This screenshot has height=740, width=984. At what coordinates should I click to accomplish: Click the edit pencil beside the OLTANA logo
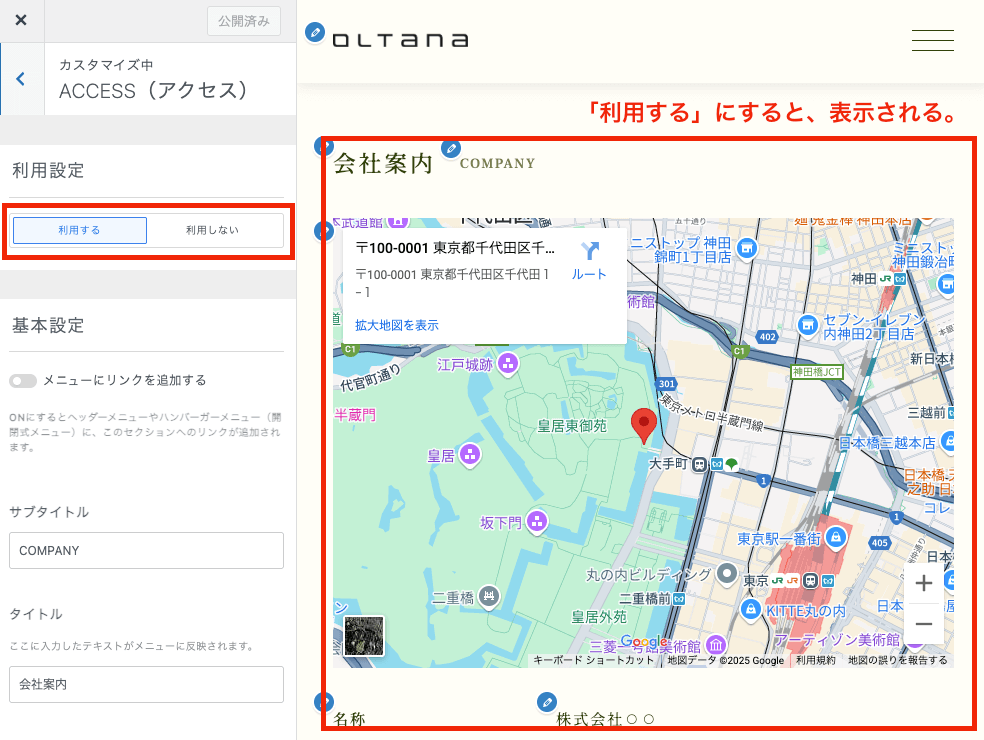(x=314, y=32)
